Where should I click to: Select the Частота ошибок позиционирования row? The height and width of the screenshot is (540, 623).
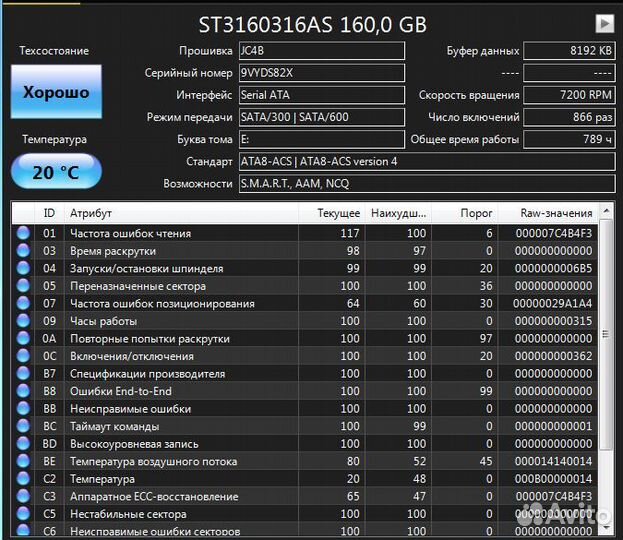[x=305, y=303]
